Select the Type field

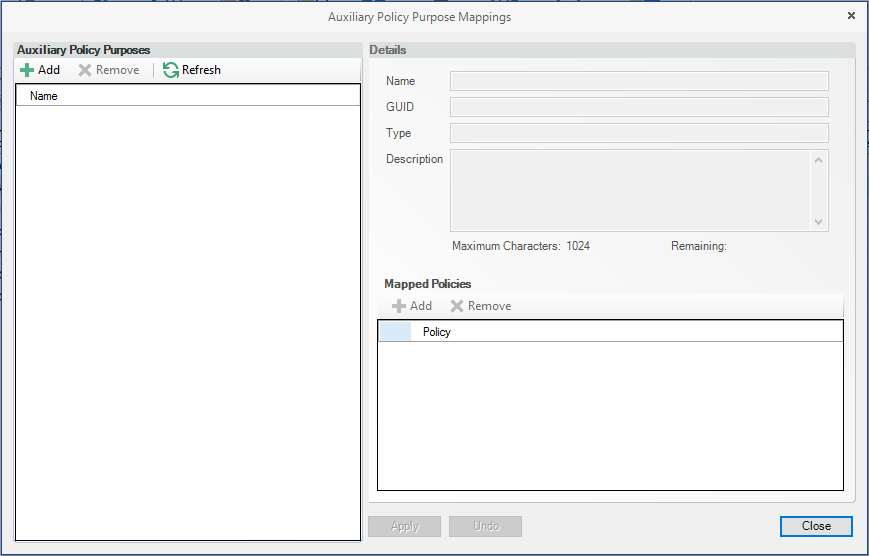coord(639,133)
